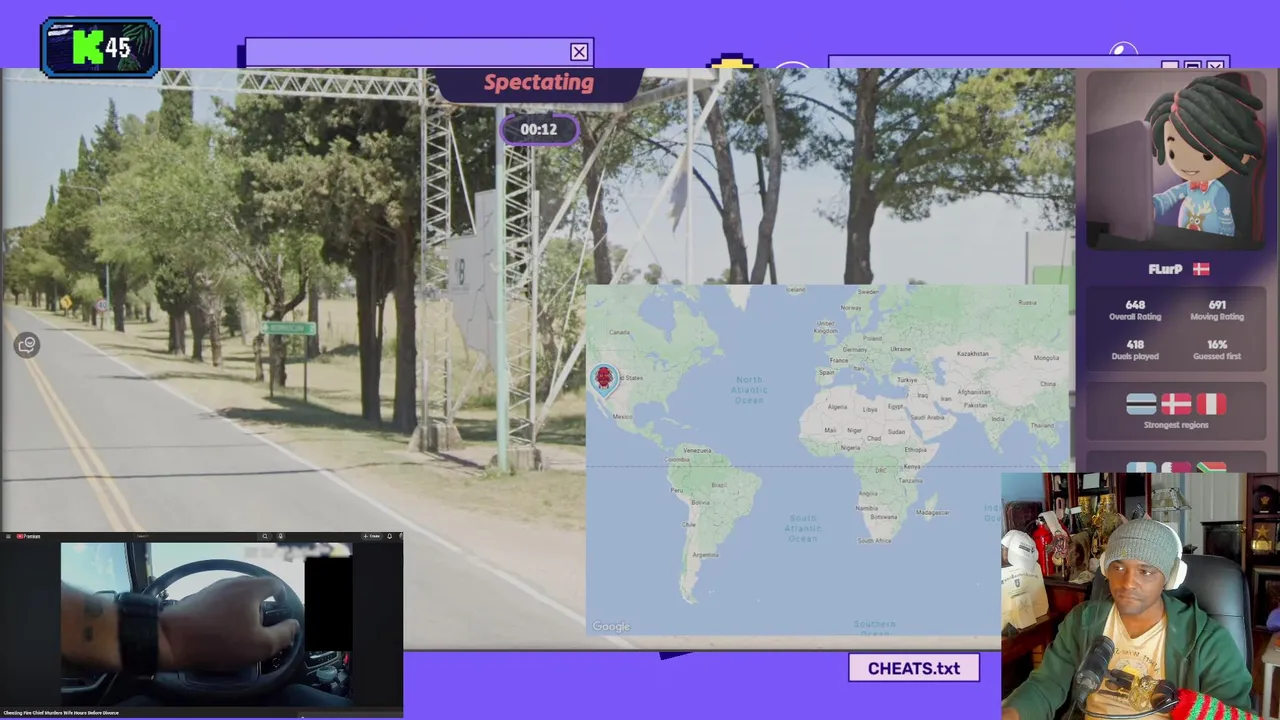1280x720 pixels.
Task: Click the 00:12 round timer
Action: coord(538,129)
